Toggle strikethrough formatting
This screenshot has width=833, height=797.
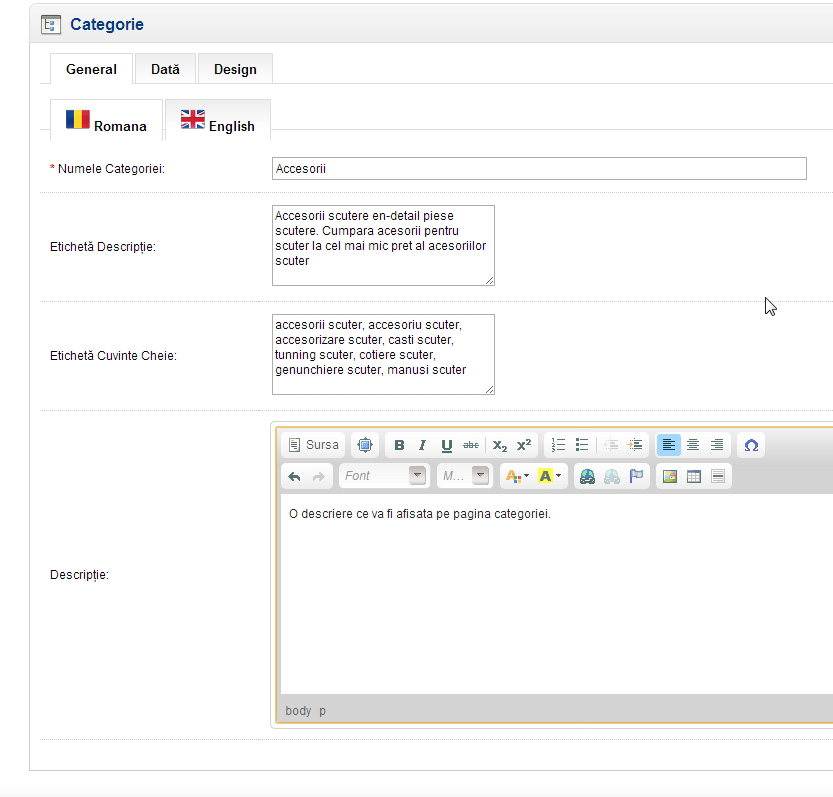[x=471, y=446]
